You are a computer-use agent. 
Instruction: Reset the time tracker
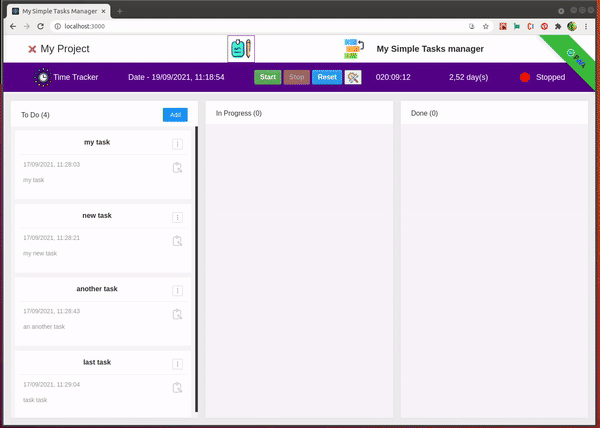coord(327,77)
